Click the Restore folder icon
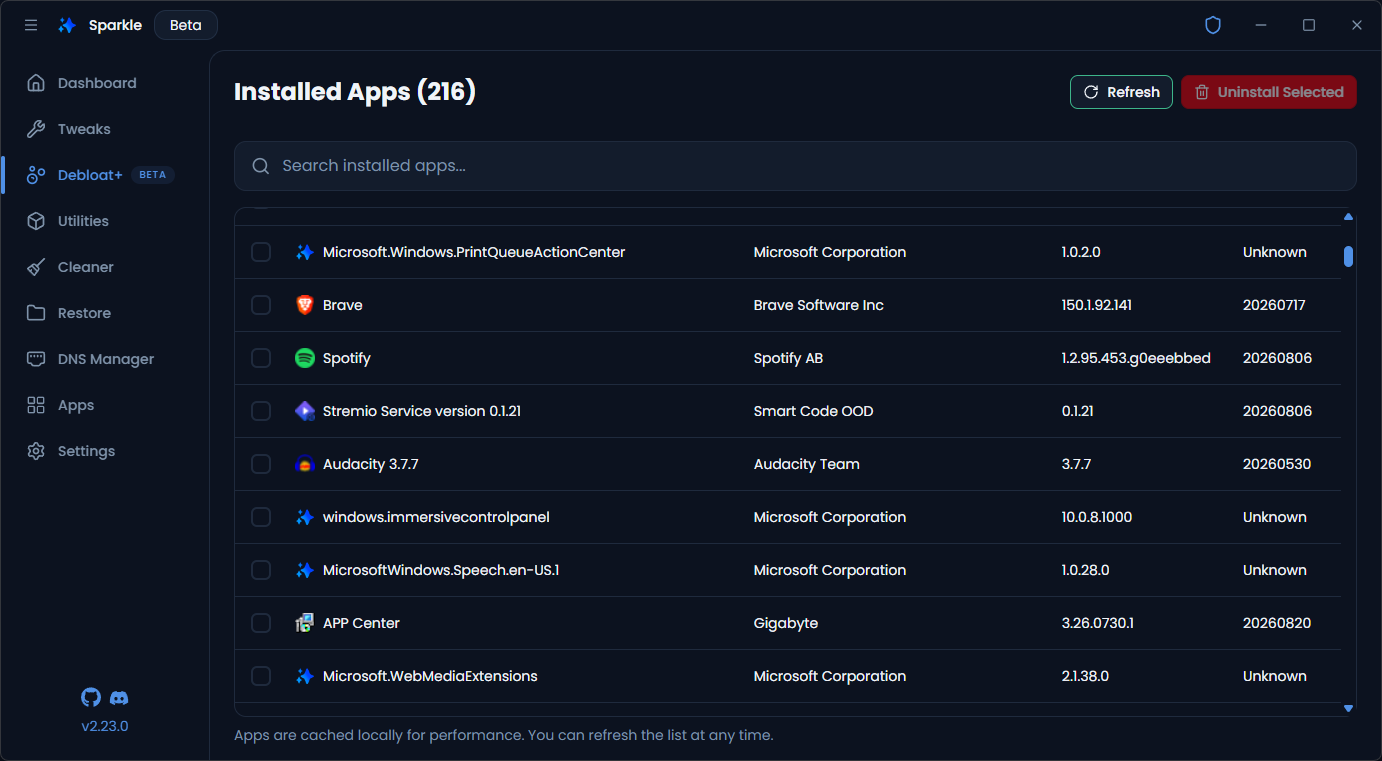This screenshot has width=1382, height=761. [x=36, y=313]
